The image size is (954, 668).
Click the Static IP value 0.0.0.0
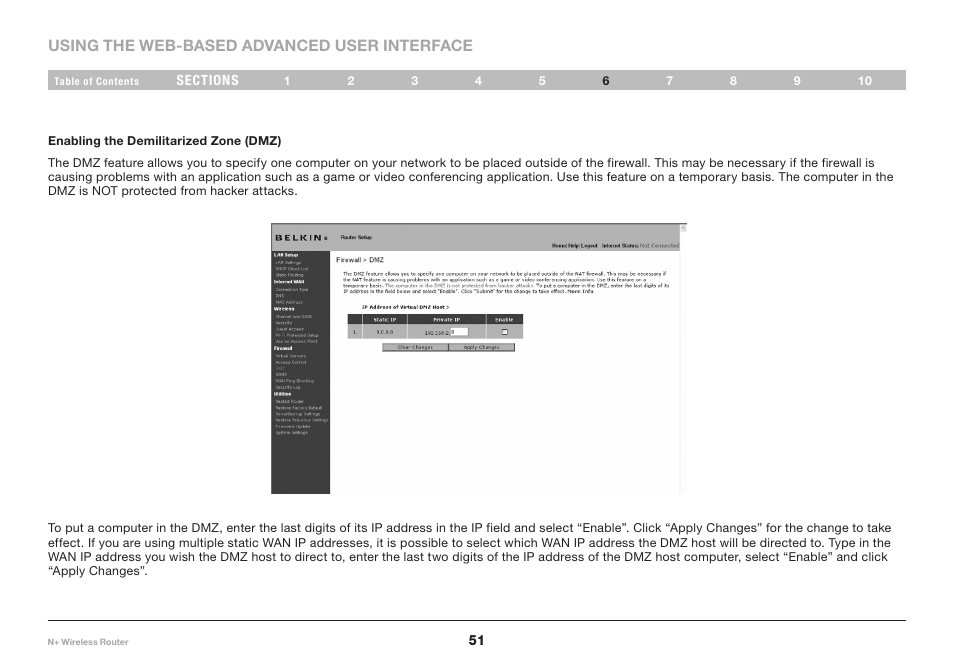pyautogui.click(x=385, y=332)
